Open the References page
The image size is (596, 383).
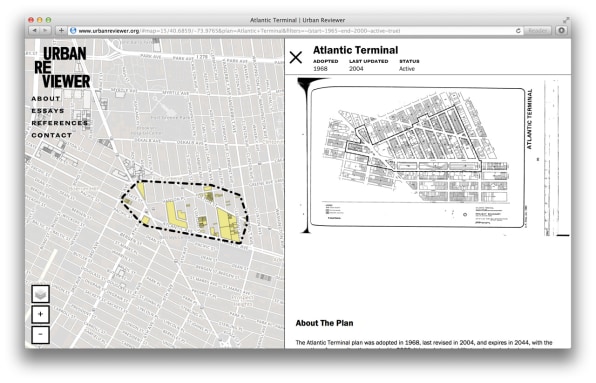point(60,123)
